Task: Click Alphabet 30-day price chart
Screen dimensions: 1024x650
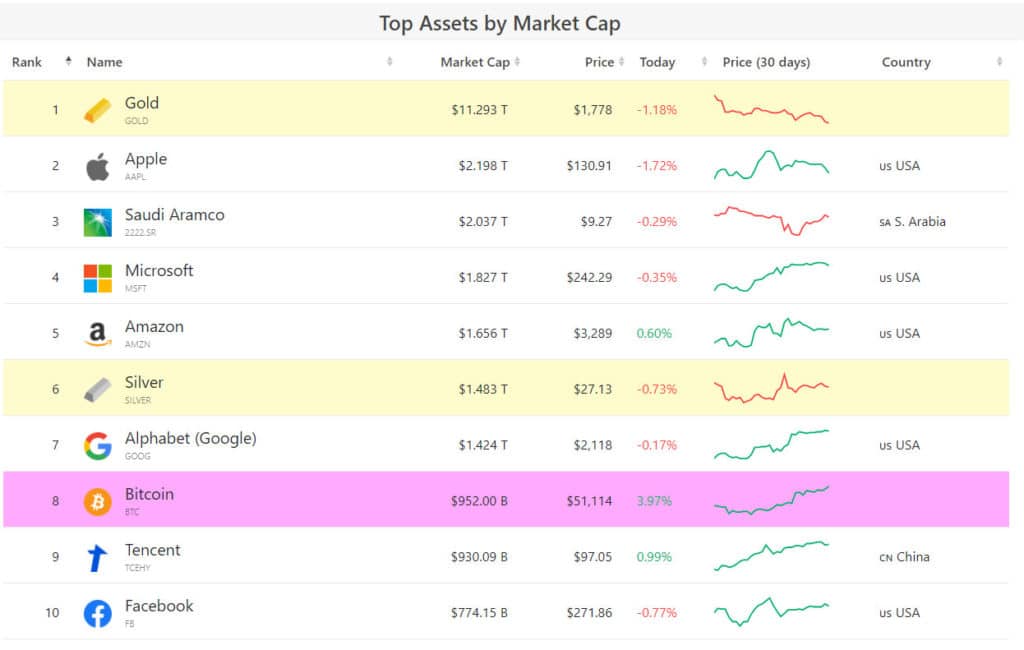Action: click(771, 445)
